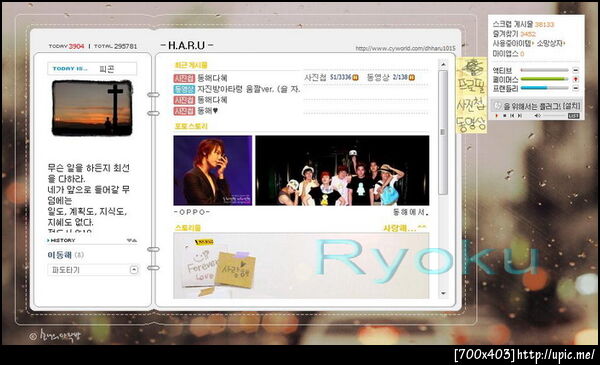The height and width of the screenshot is (365, 600).
Task: Click the -OPPO- caption
Action: tap(192, 212)
